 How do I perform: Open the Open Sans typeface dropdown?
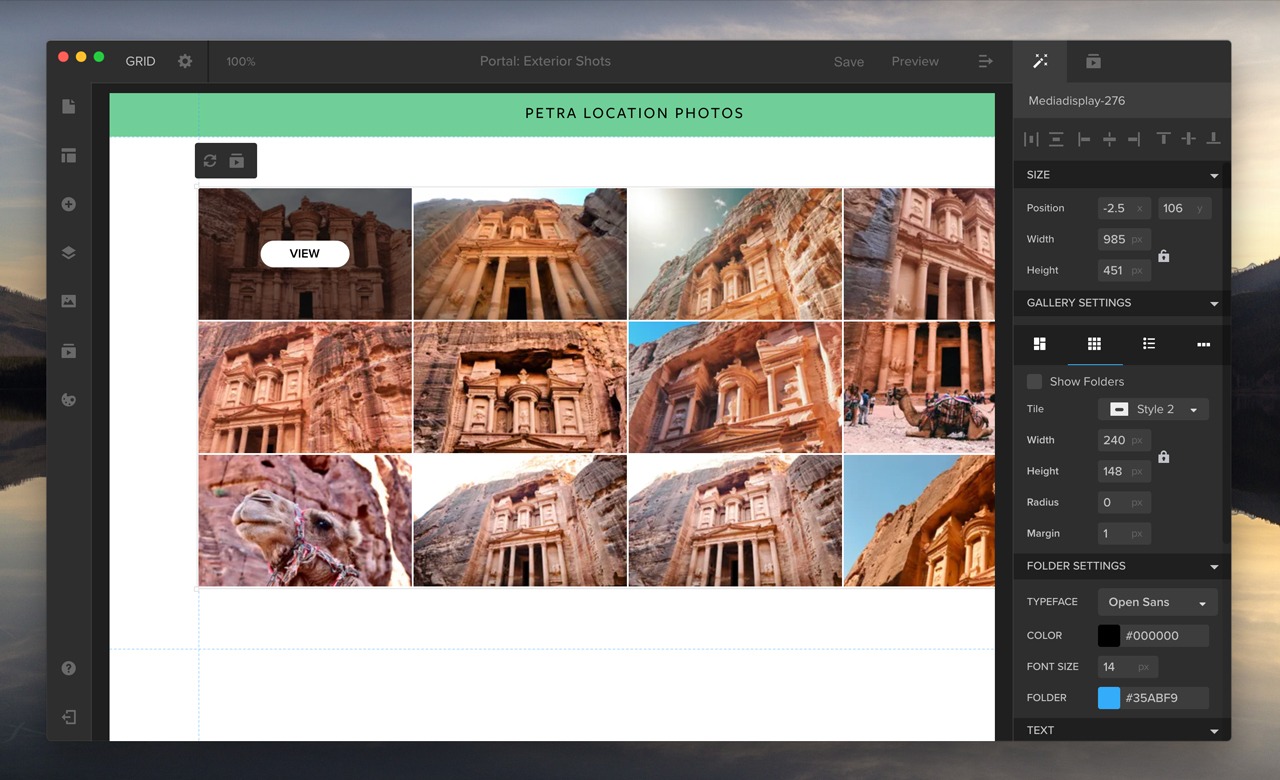(x=1157, y=602)
